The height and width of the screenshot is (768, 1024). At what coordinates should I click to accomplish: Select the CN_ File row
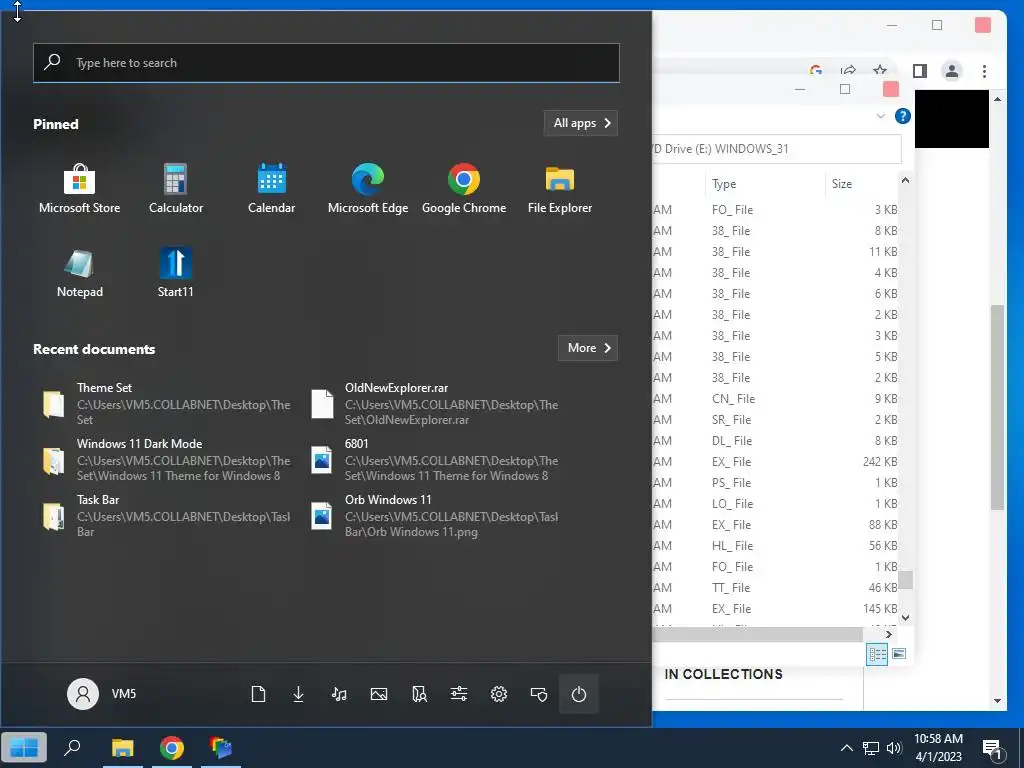[776, 398]
